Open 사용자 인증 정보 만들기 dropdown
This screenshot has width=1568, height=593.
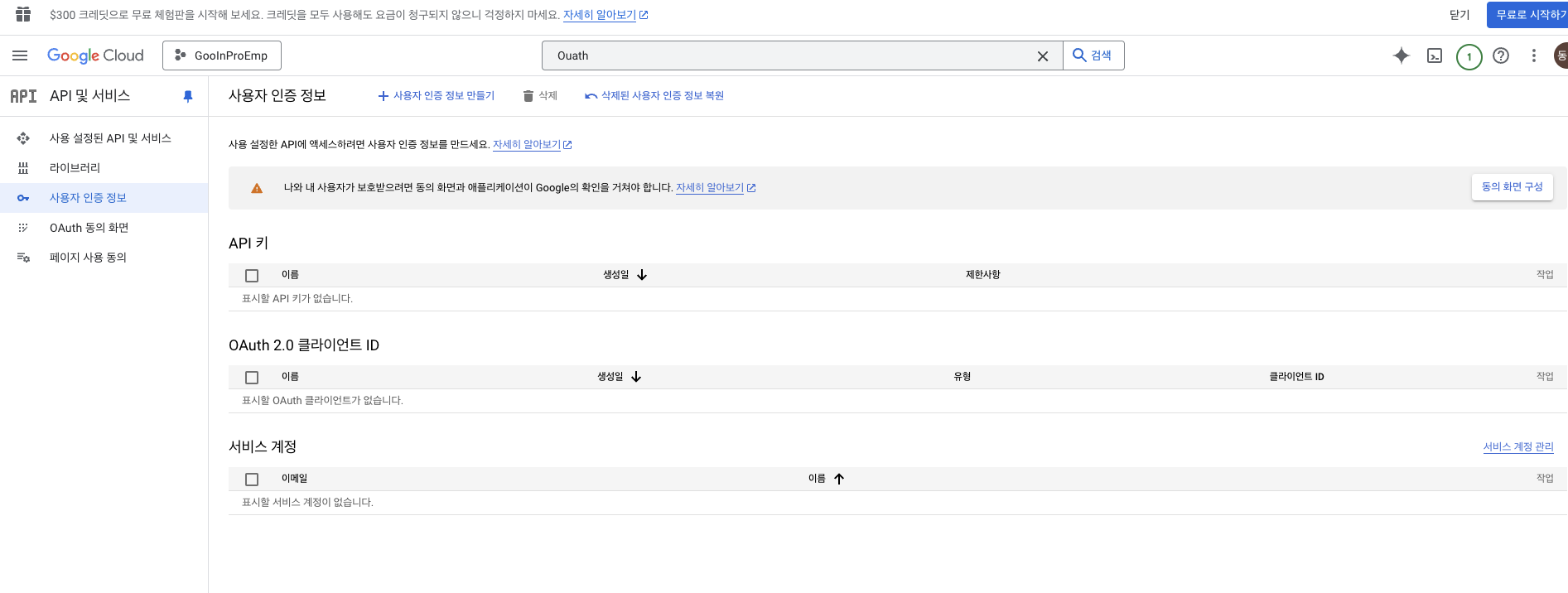coord(436,96)
